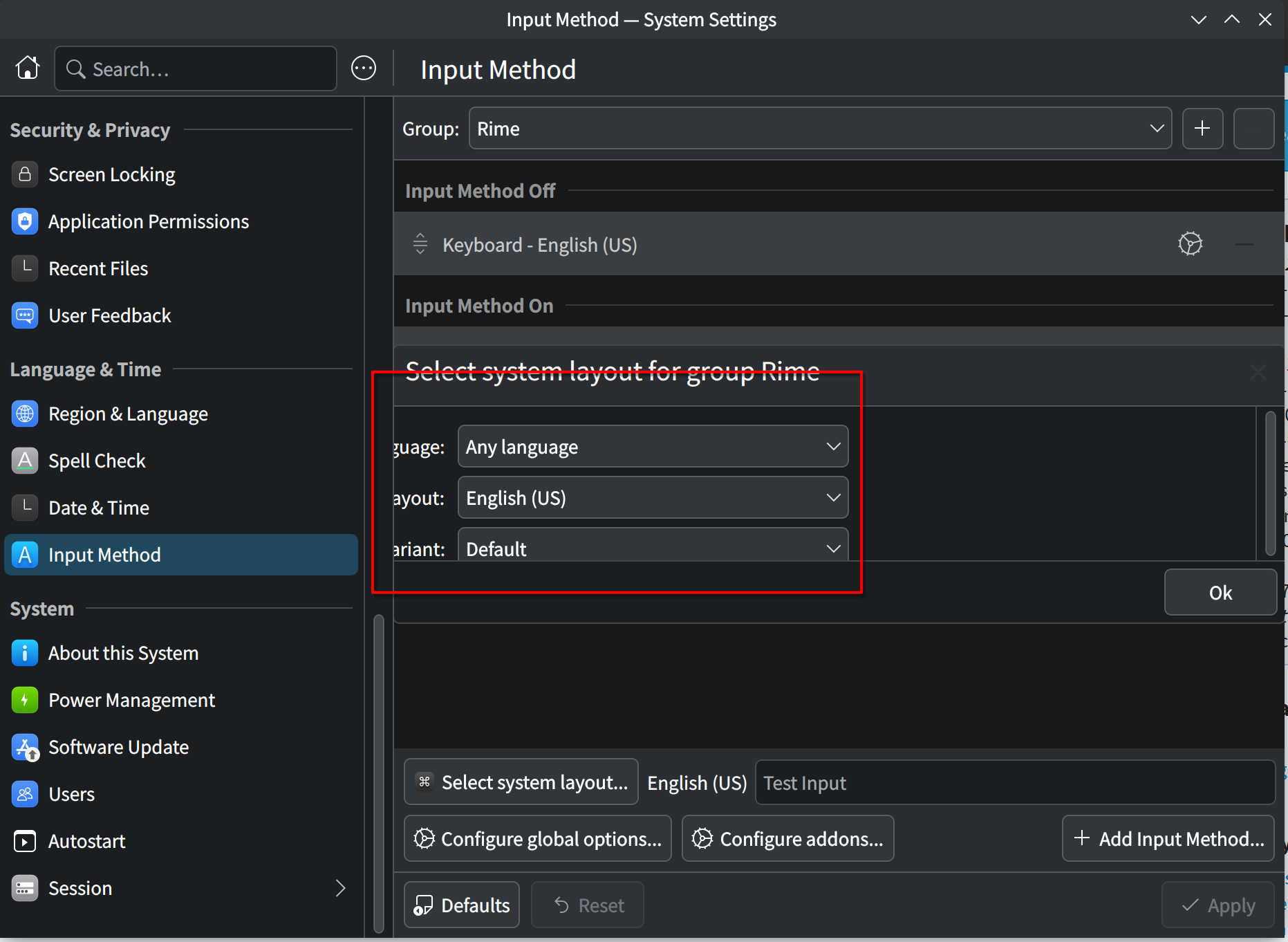
Task: Click the Screen Locking lock icon
Action: click(x=25, y=174)
